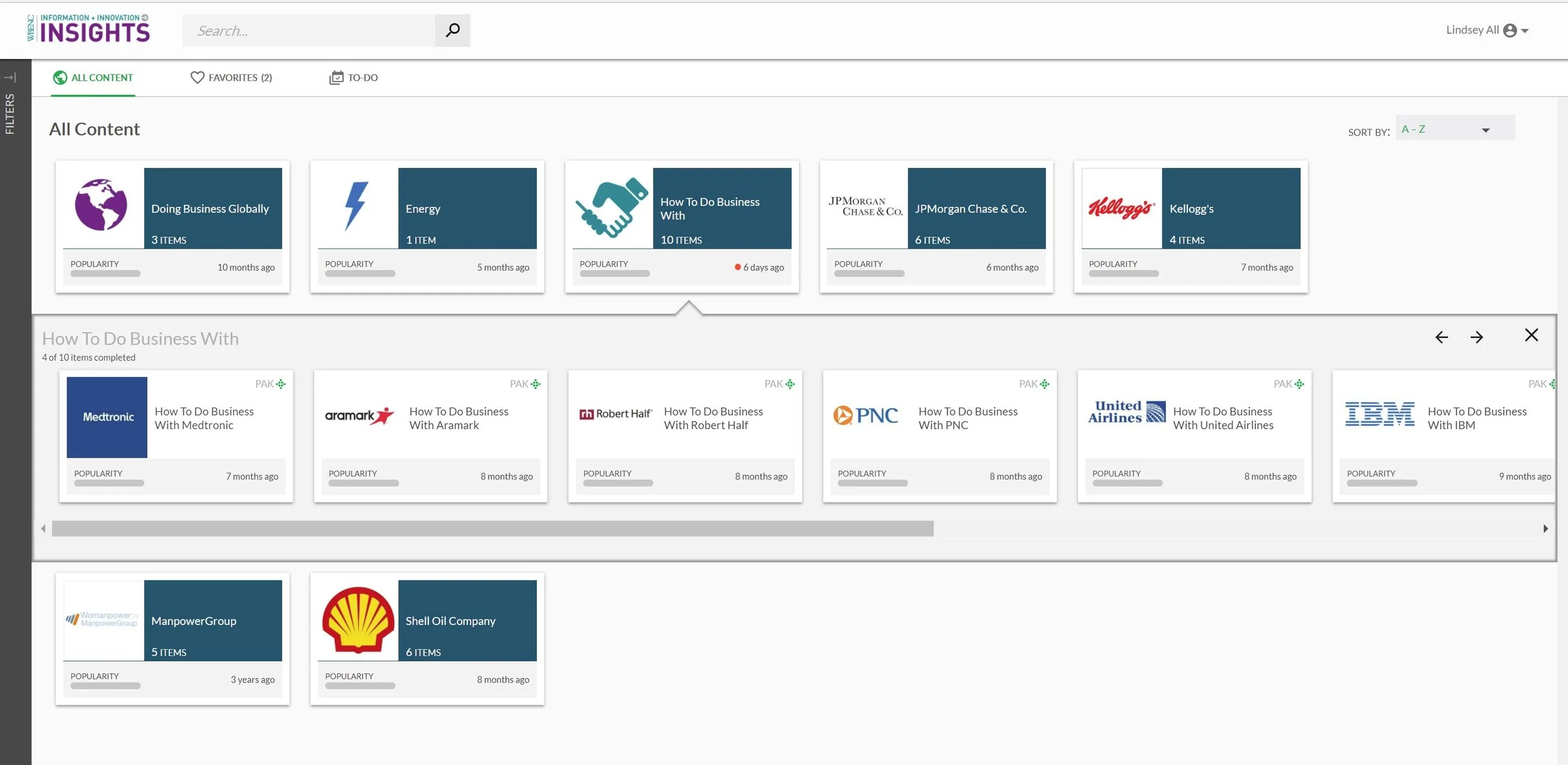Viewport: 1568px width, 765px height.
Task: Click the PNC logo
Action: (x=866, y=415)
